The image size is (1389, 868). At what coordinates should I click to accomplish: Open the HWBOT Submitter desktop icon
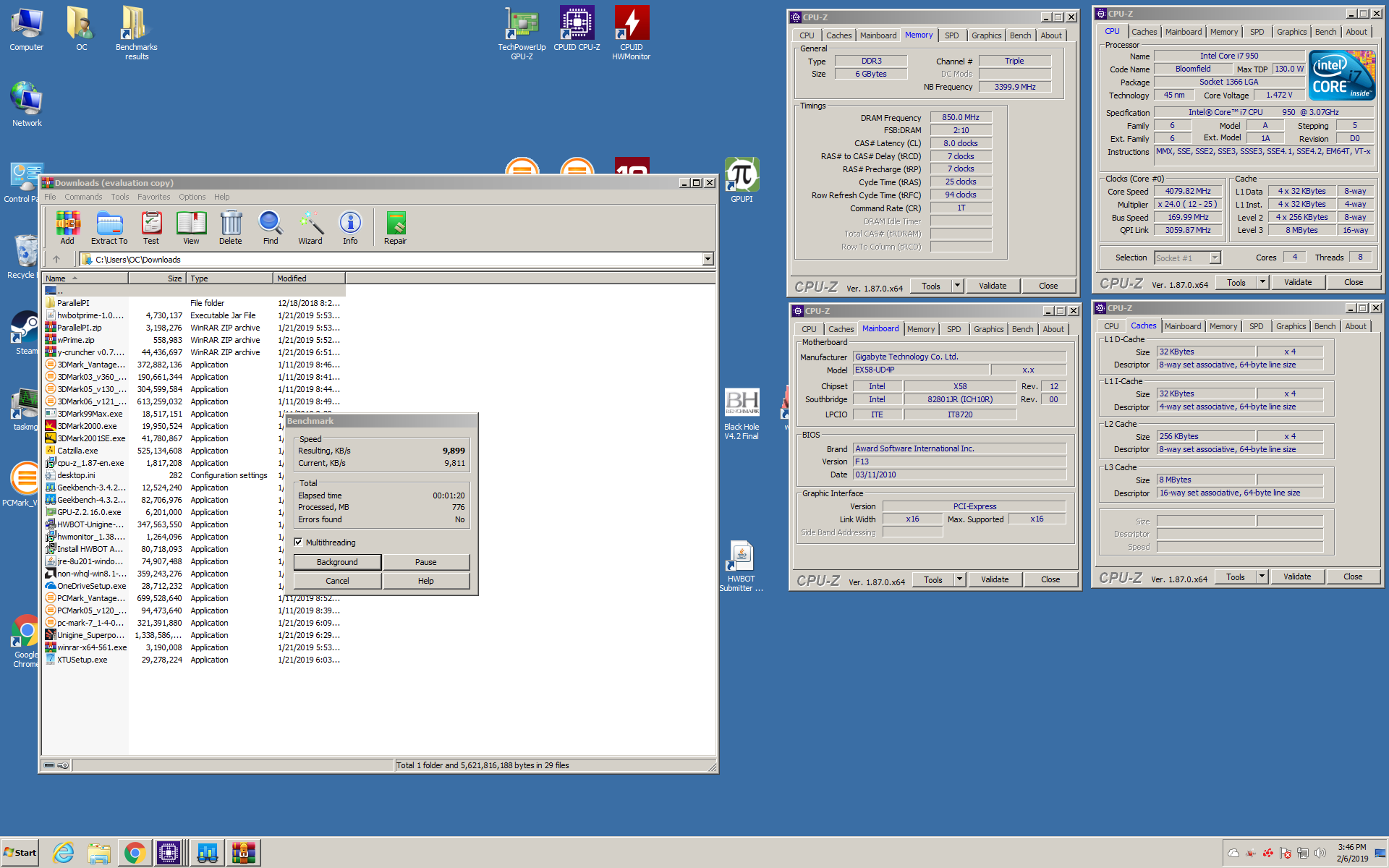(x=742, y=566)
